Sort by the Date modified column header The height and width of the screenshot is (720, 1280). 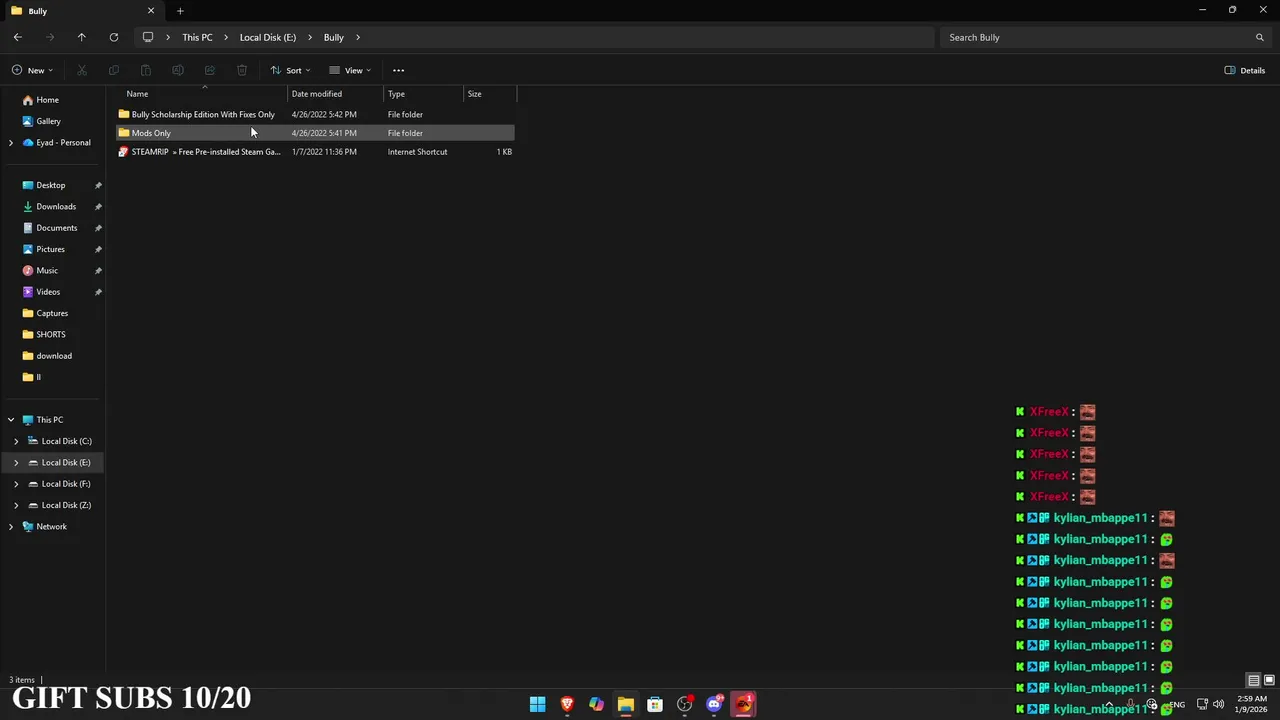[x=336, y=94]
